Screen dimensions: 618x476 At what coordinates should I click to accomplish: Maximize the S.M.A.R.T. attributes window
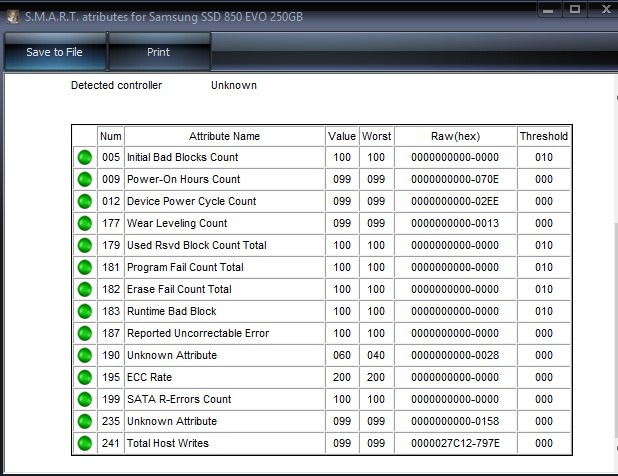[x=575, y=9]
